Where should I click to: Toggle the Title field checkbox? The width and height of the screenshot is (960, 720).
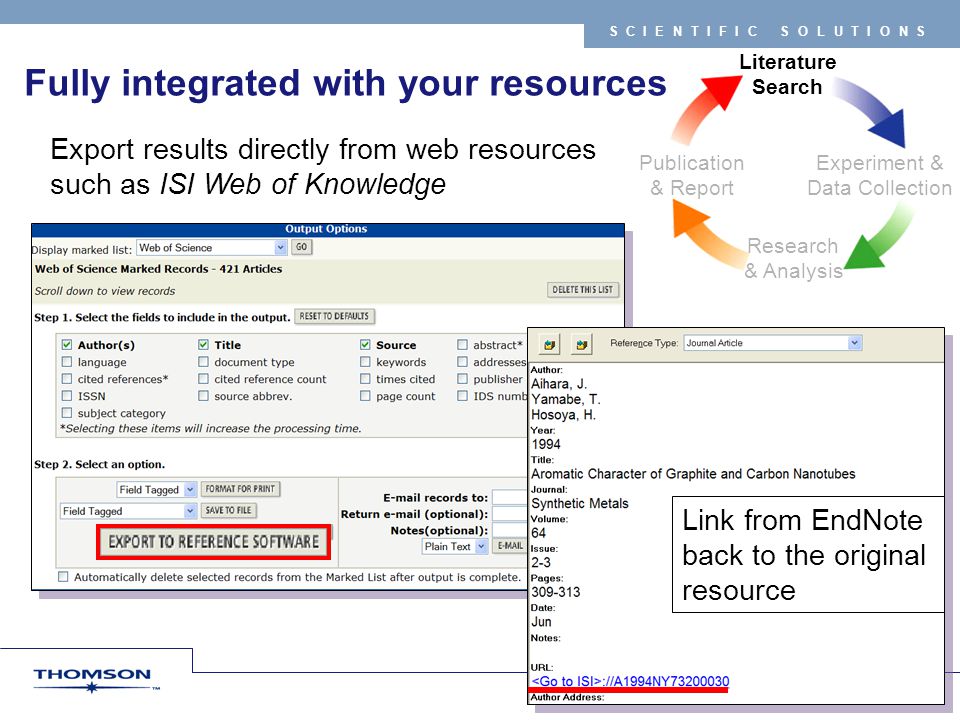[x=203, y=345]
